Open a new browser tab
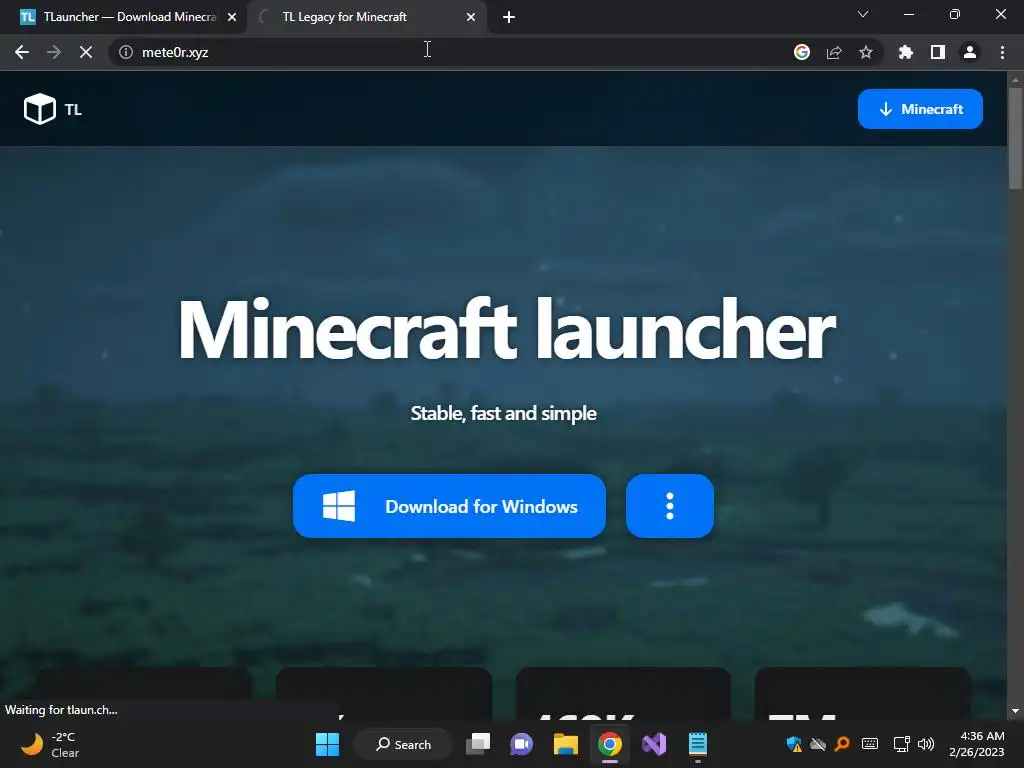 pos(509,18)
